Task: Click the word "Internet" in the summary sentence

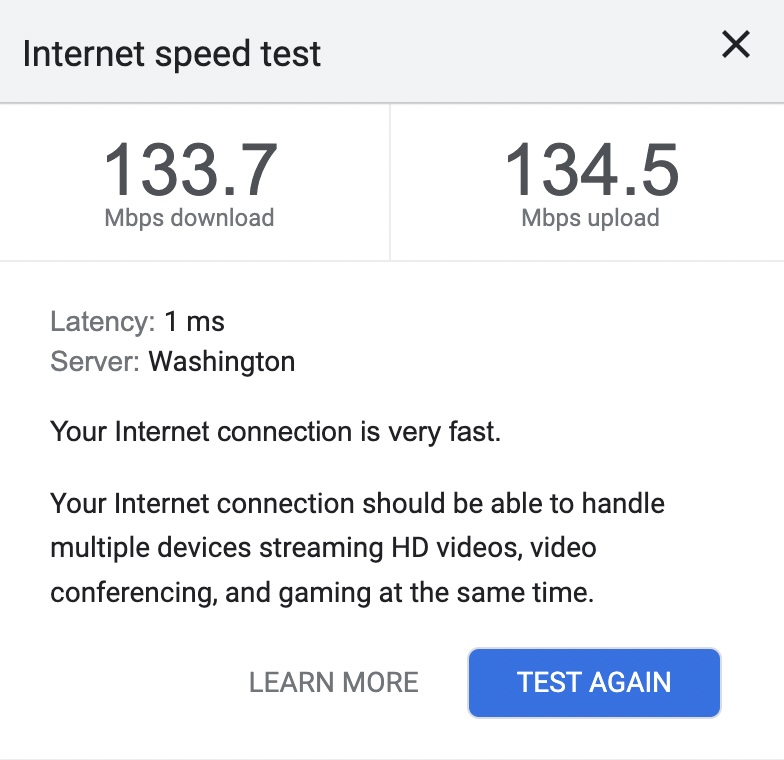Action: tap(160, 432)
